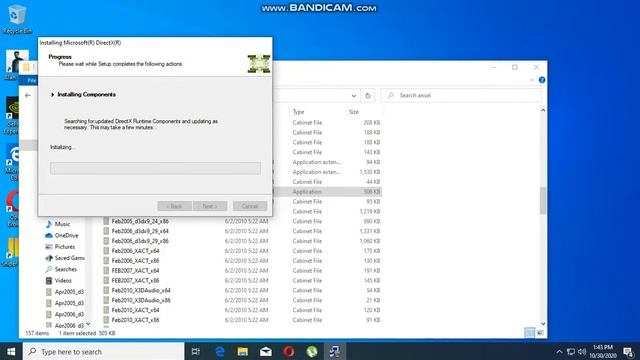Open the Mail app on the taskbar

click(266, 351)
